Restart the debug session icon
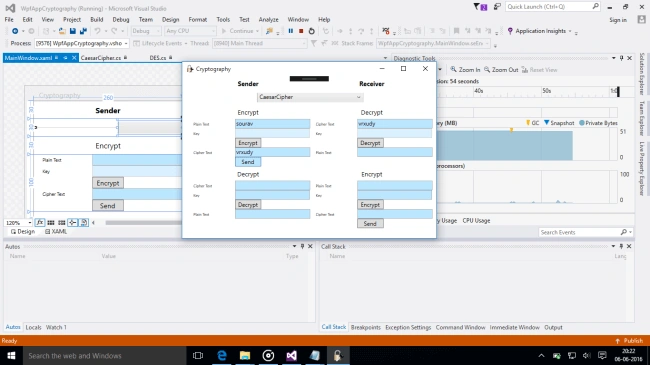The width and height of the screenshot is (650, 365). pos(312,31)
